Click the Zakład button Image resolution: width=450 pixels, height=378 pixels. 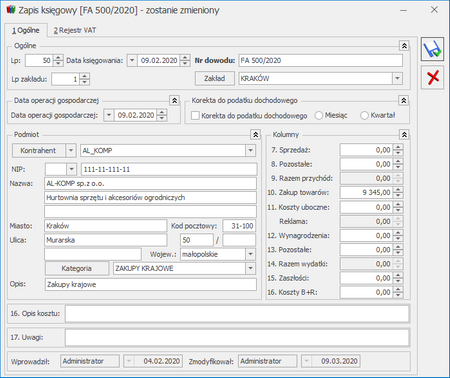coord(215,78)
